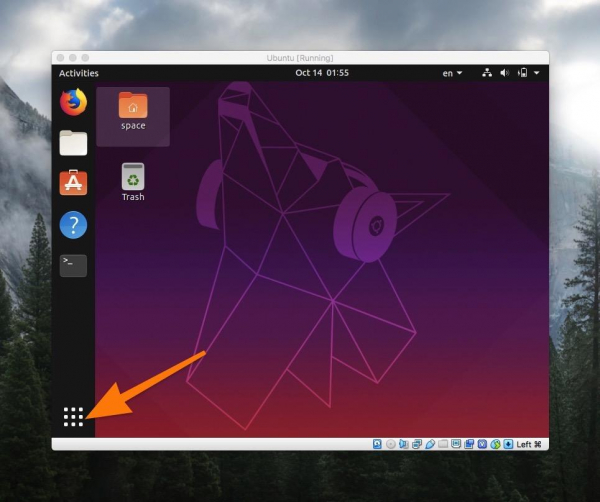The height and width of the screenshot is (502, 600).
Task: Select the space home folder icon
Action: tap(133, 105)
